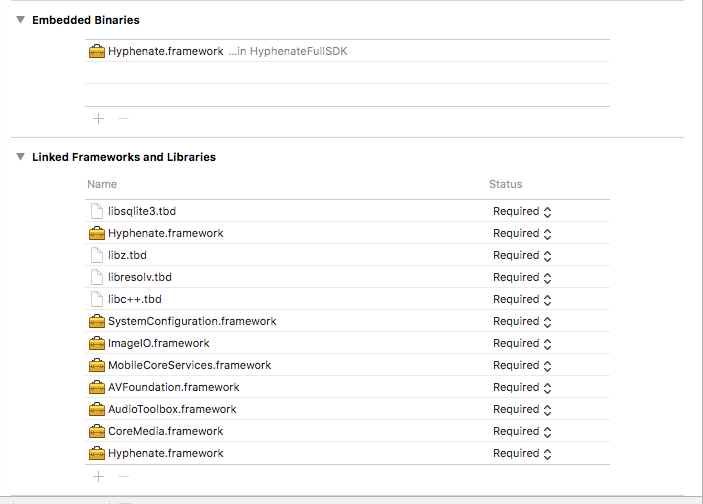
Task: Add a new embedded binary with plus button
Action: [x=98, y=118]
